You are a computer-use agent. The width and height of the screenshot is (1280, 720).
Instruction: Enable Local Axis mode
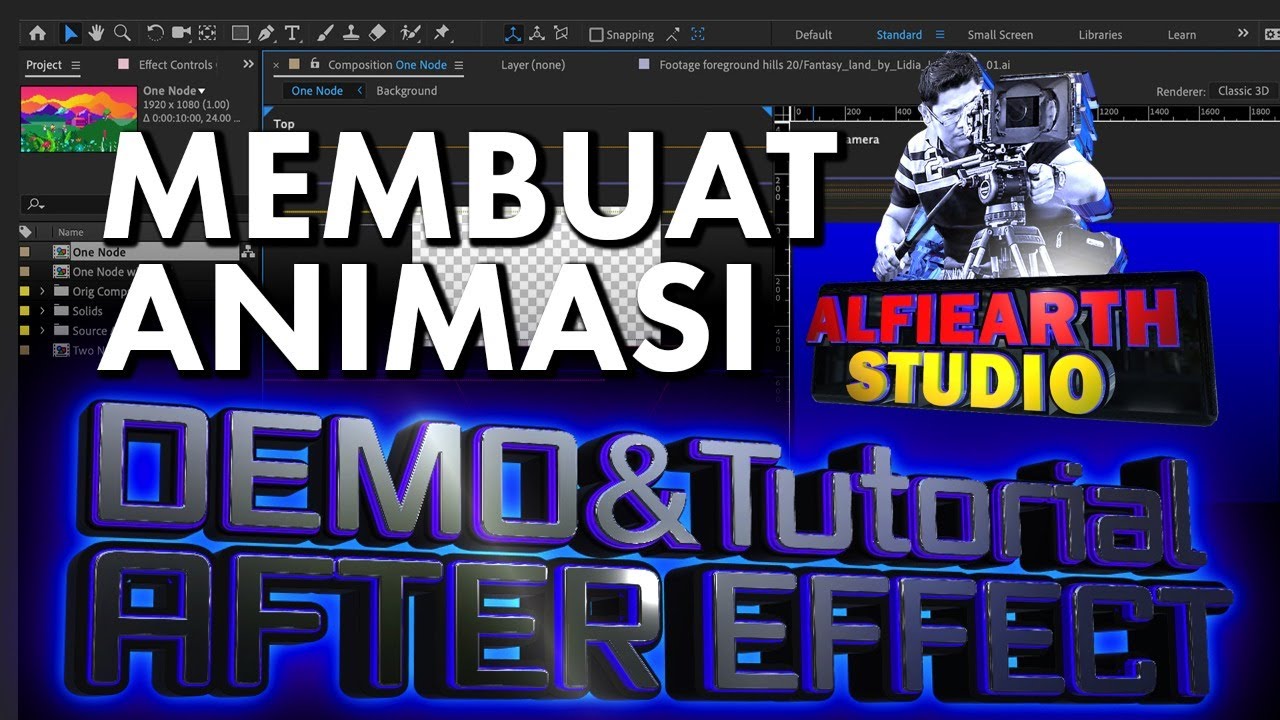[513, 34]
